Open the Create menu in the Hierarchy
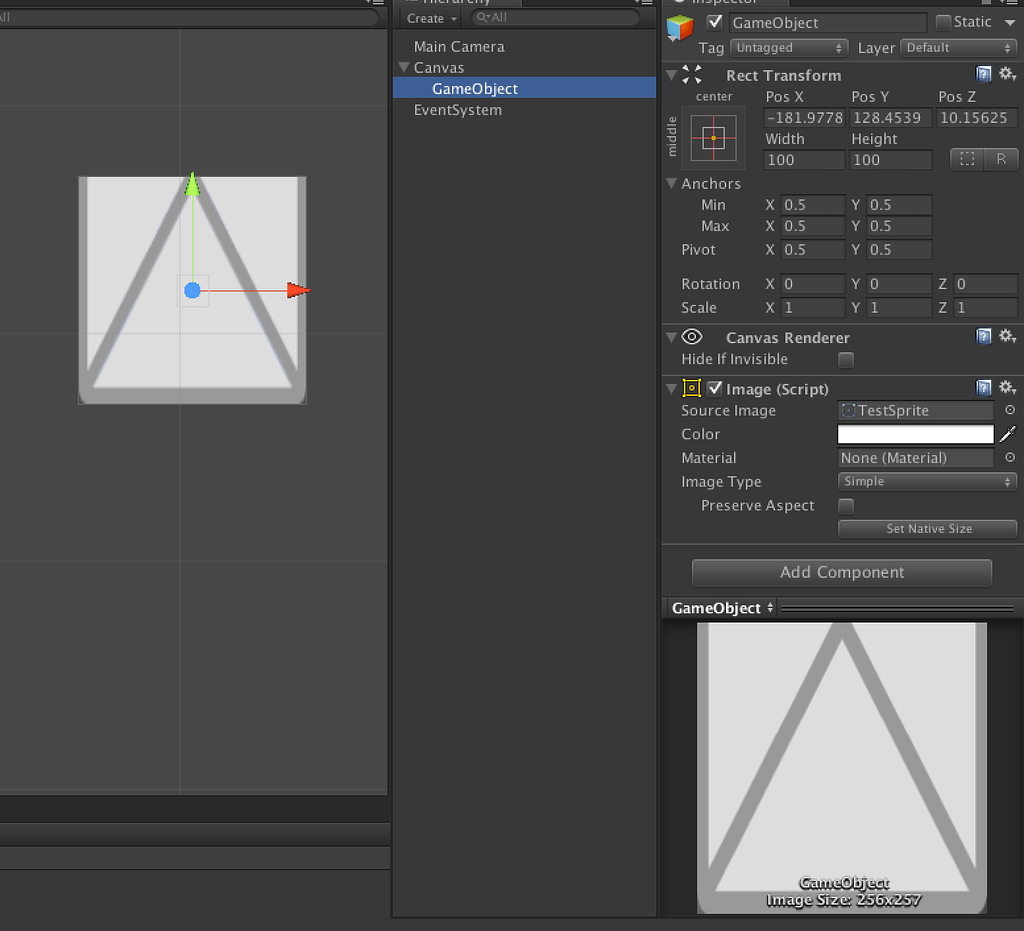Image resolution: width=1024 pixels, height=931 pixels. point(429,18)
